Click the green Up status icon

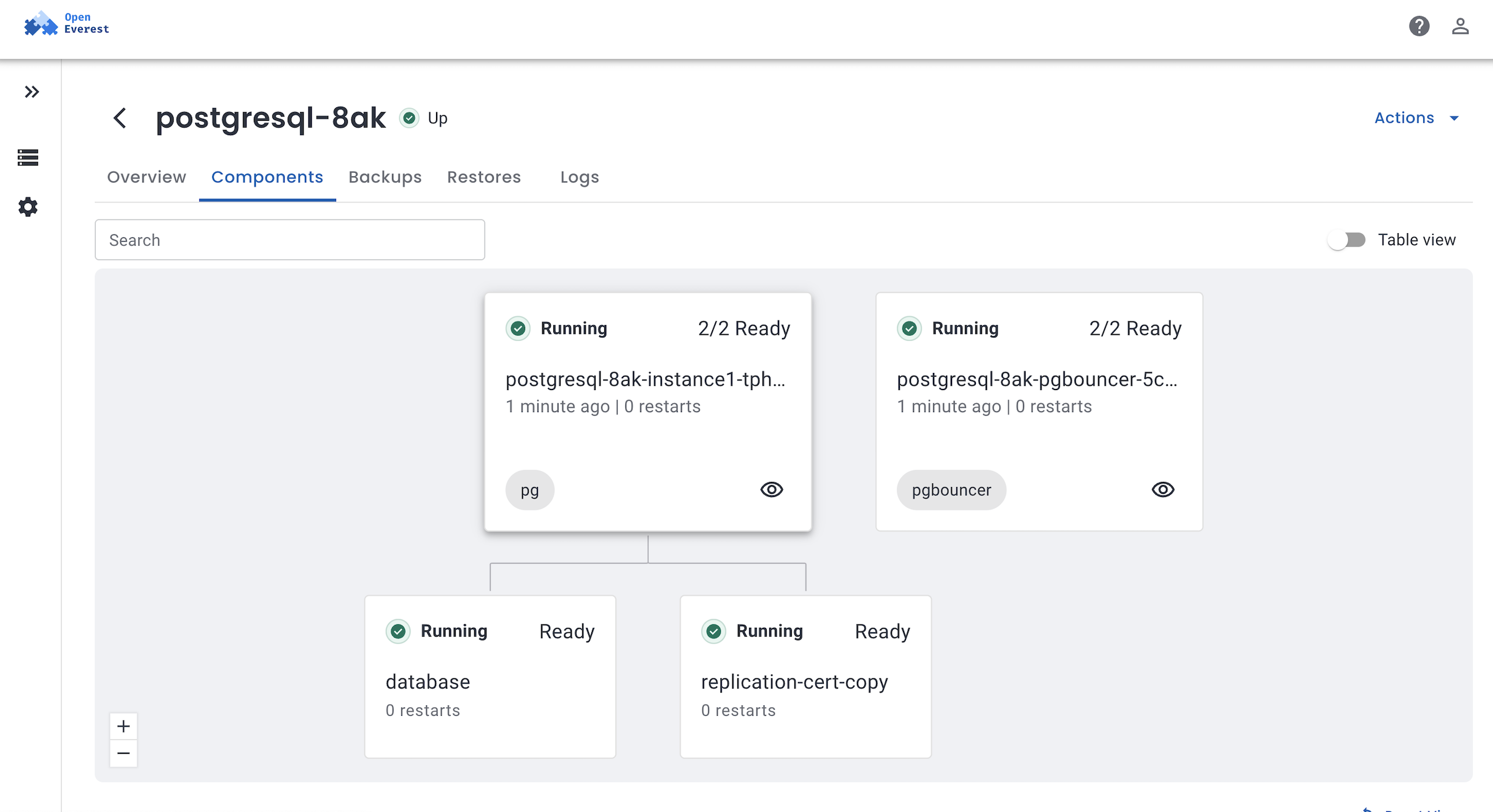click(x=409, y=118)
